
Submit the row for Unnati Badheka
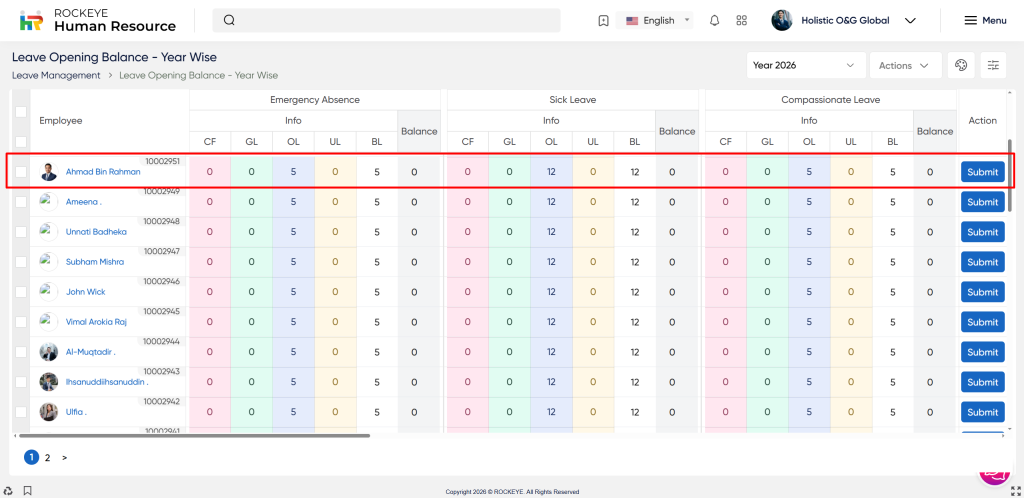[982, 232]
